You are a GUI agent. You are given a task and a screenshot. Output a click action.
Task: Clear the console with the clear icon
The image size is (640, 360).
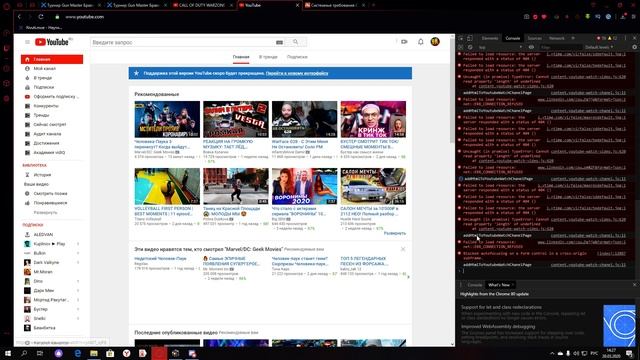(x=470, y=47)
